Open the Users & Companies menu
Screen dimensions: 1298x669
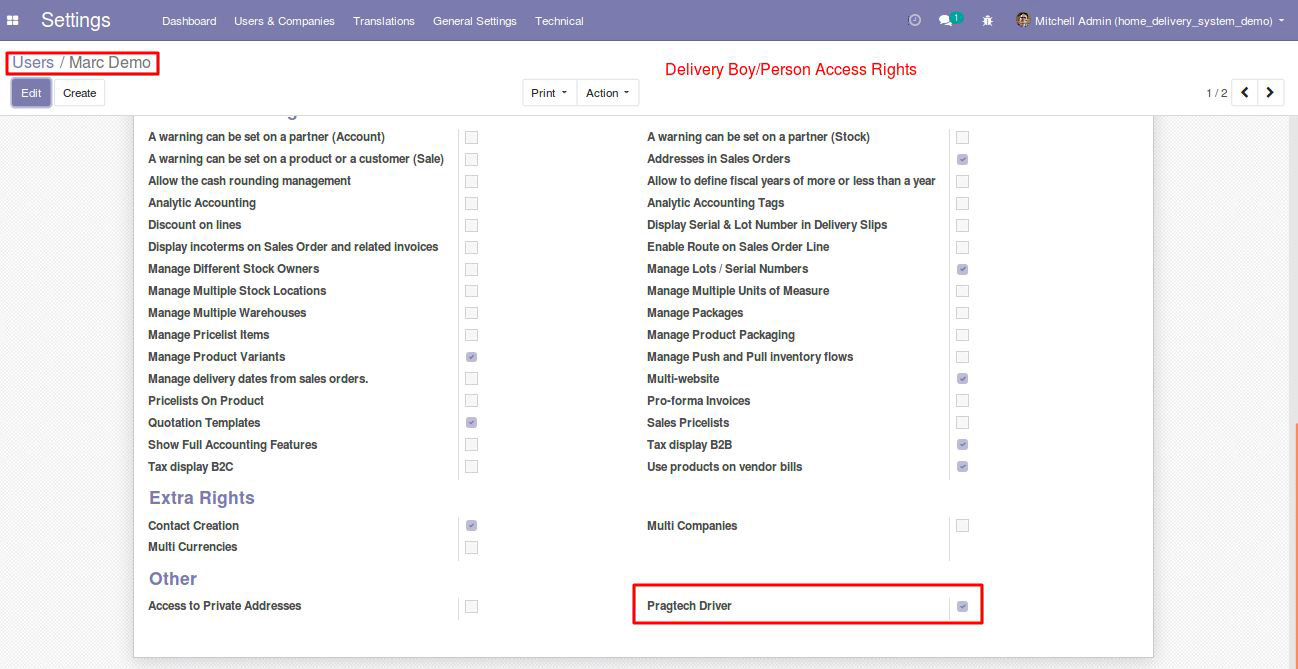tap(284, 21)
